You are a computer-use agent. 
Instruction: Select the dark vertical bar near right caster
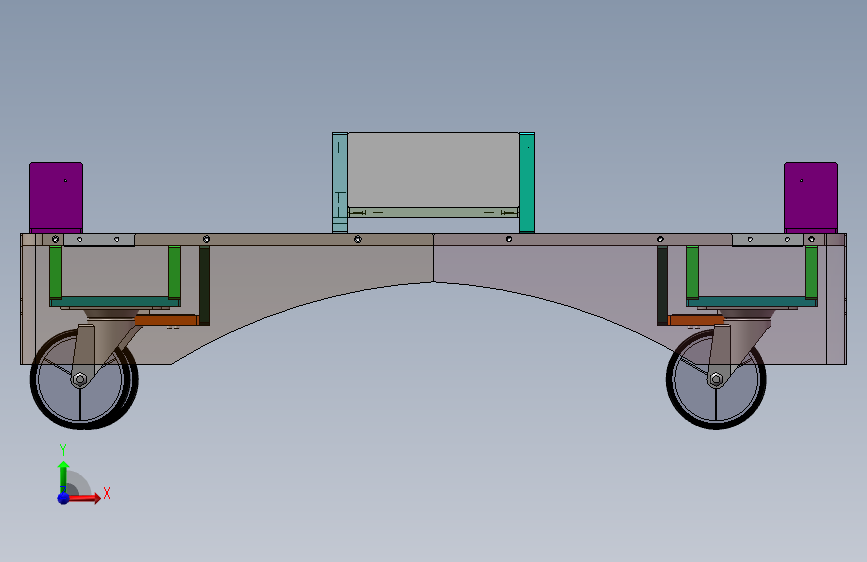point(662,285)
